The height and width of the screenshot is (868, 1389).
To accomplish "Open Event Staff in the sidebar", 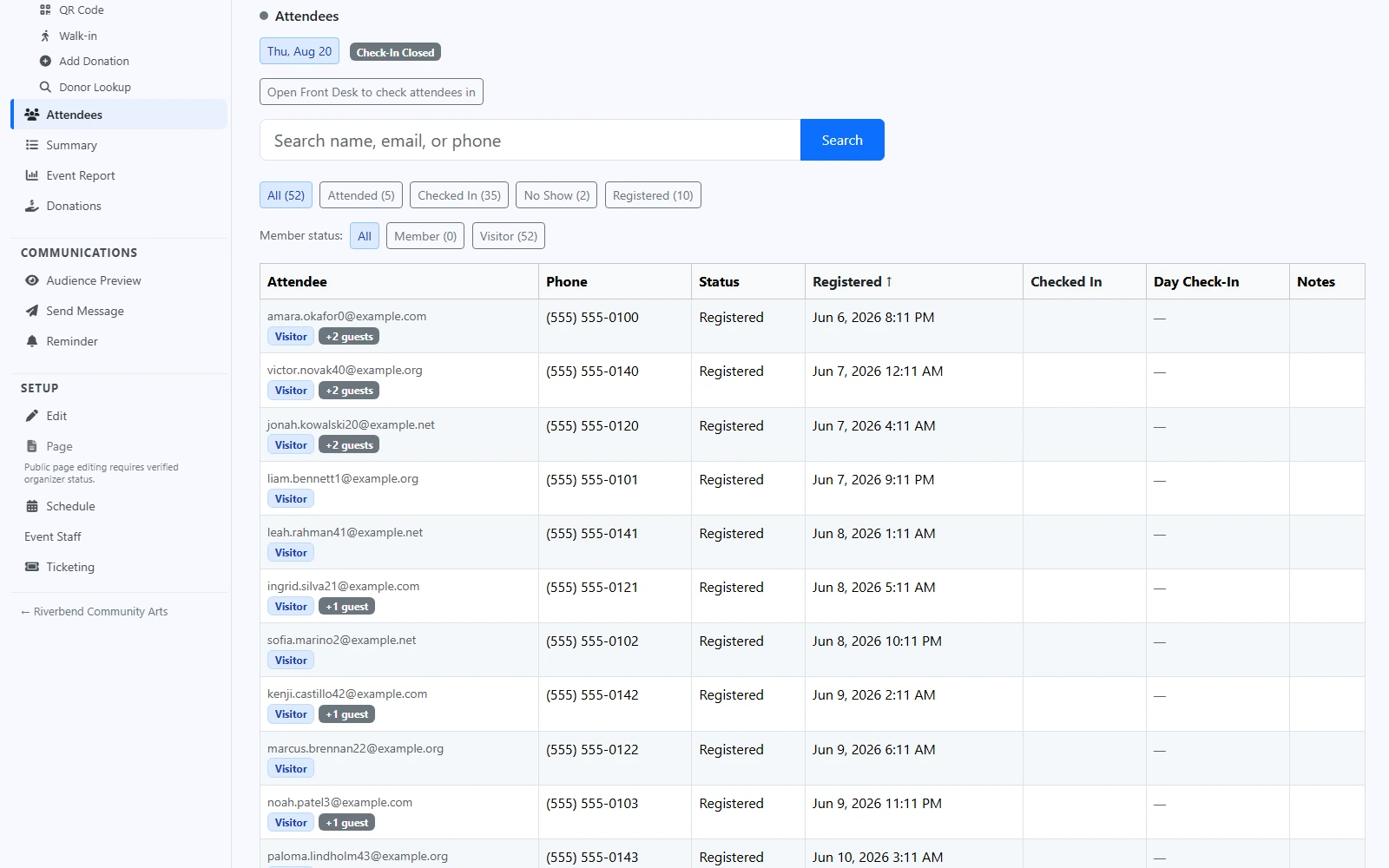I will point(53,536).
